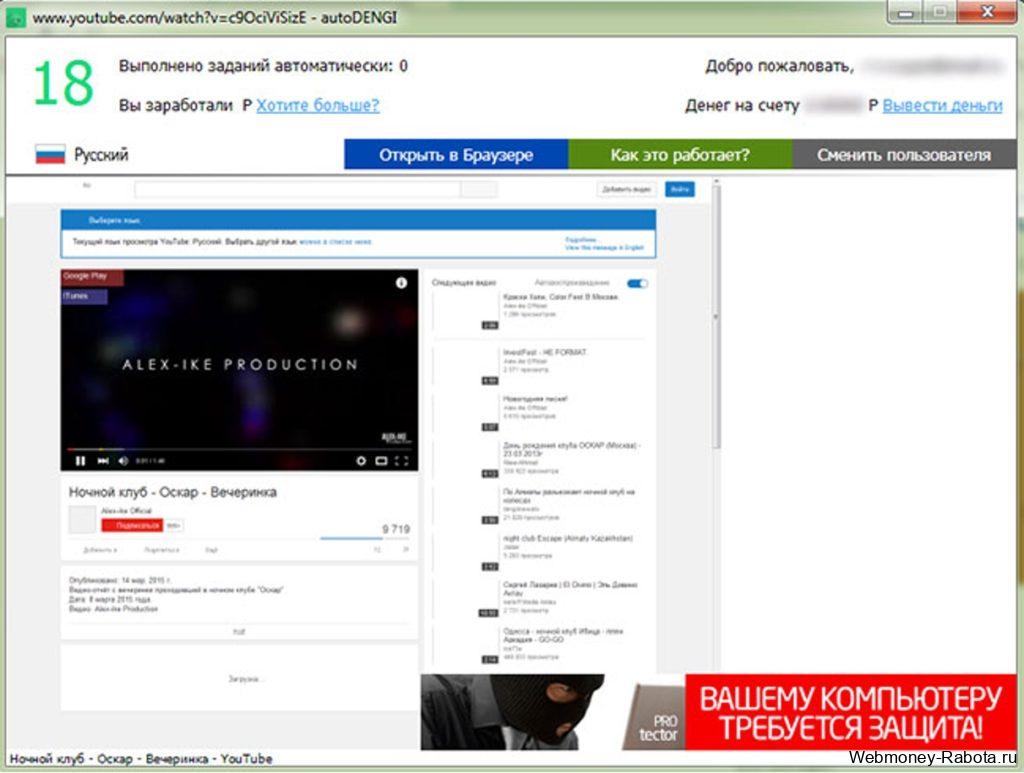Image resolution: width=1024 pixels, height=773 pixels.
Task: Click the Google Play badge on video
Action: [x=91, y=277]
